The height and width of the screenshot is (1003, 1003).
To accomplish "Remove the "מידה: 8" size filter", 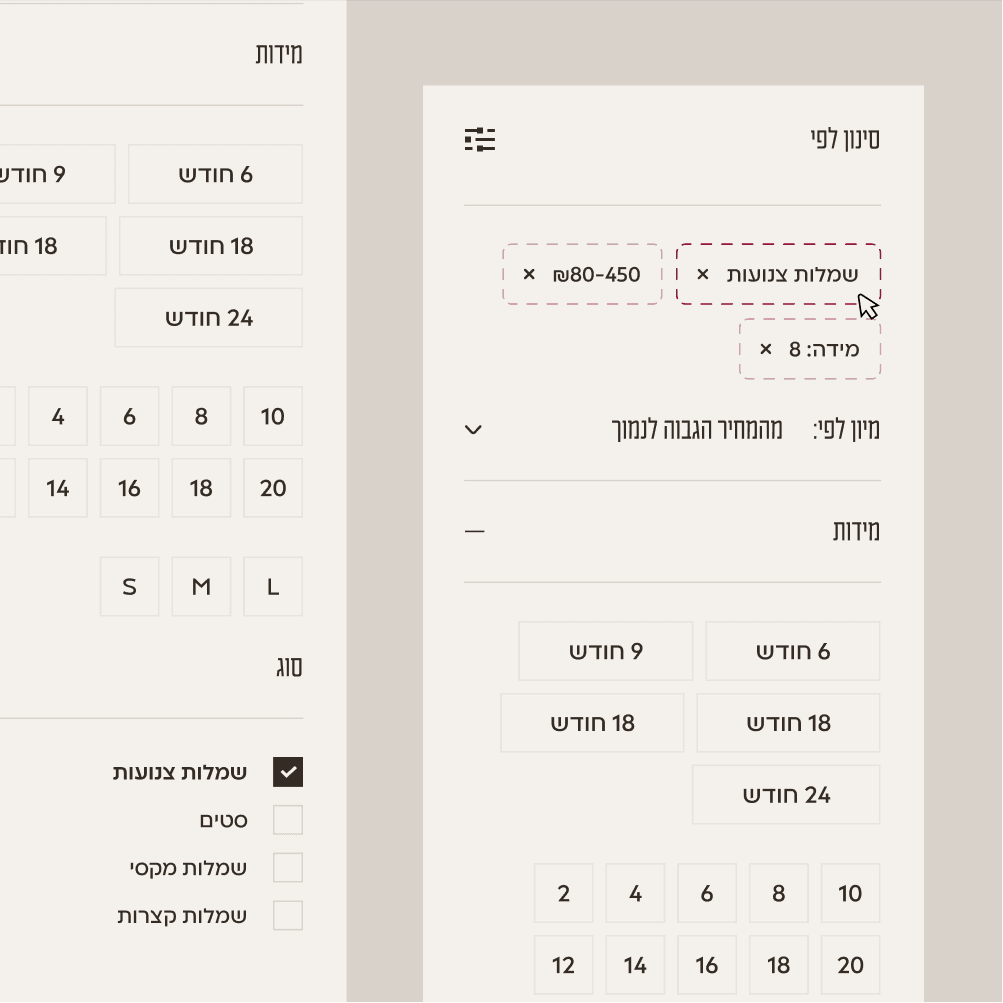I will (764, 350).
